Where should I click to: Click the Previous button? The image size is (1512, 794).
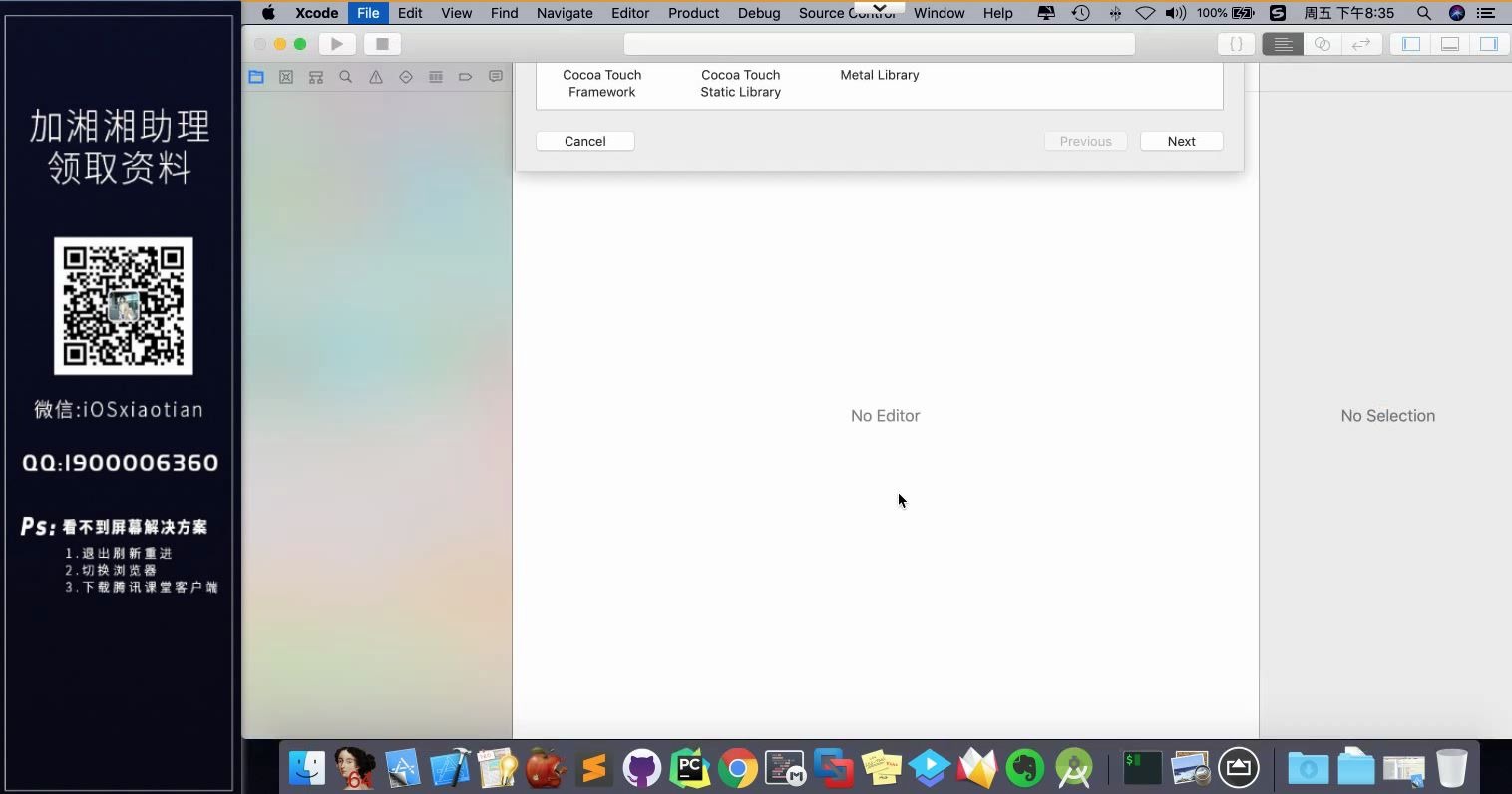point(1086,141)
